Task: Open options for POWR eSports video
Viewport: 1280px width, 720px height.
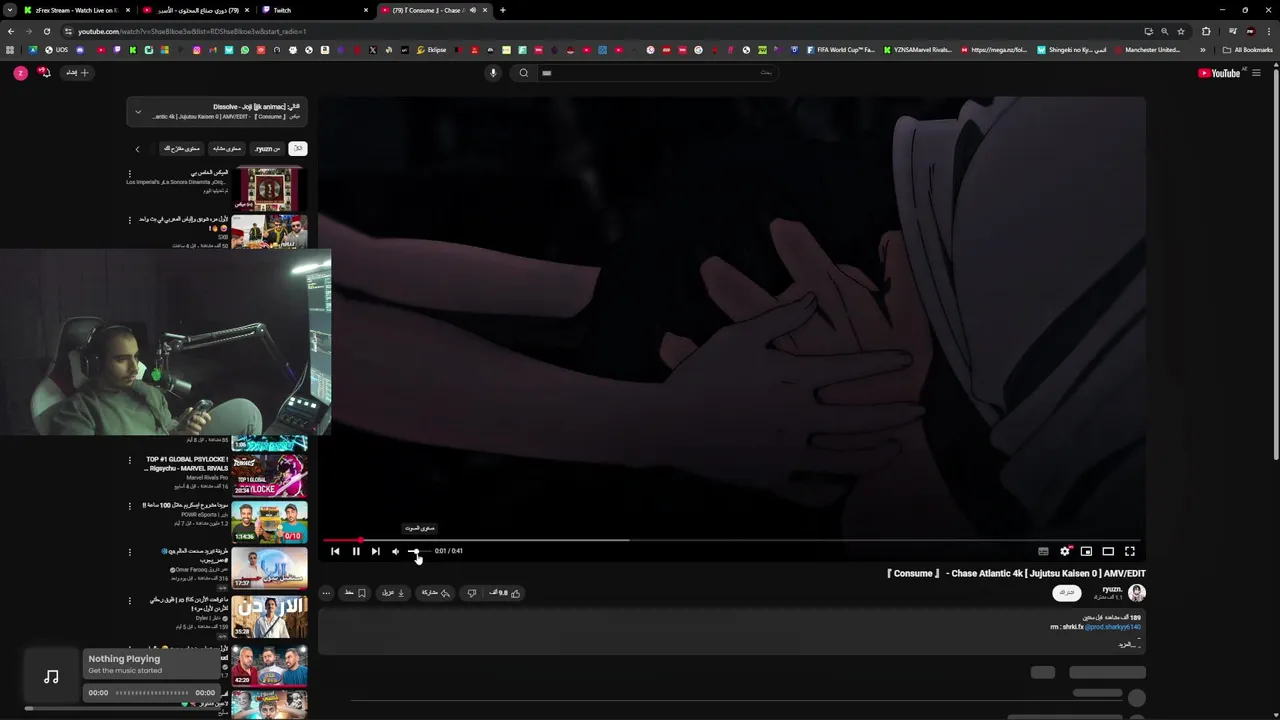Action: [129, 506]
